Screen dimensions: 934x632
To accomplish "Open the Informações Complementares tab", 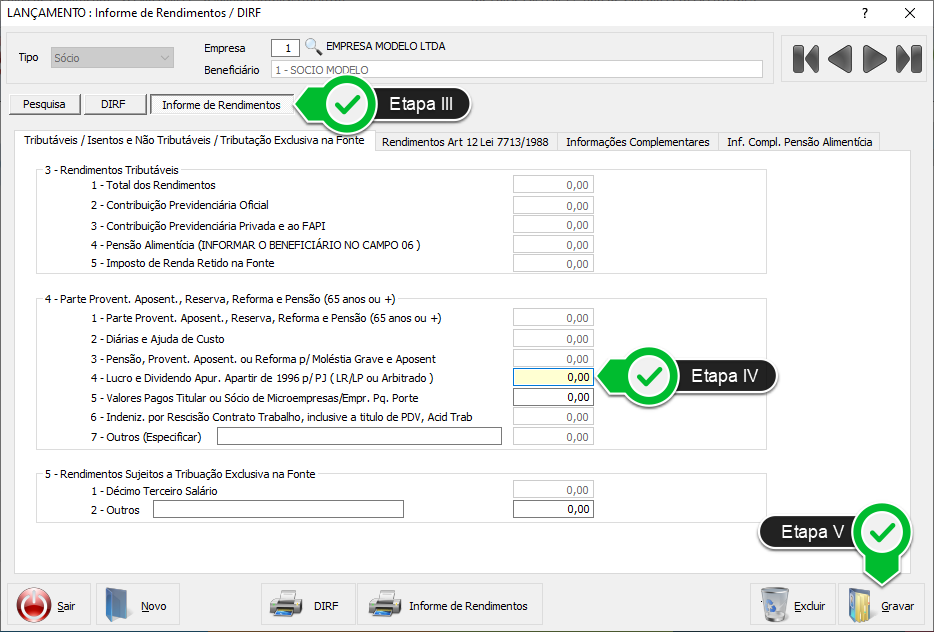I will point(637,142).
